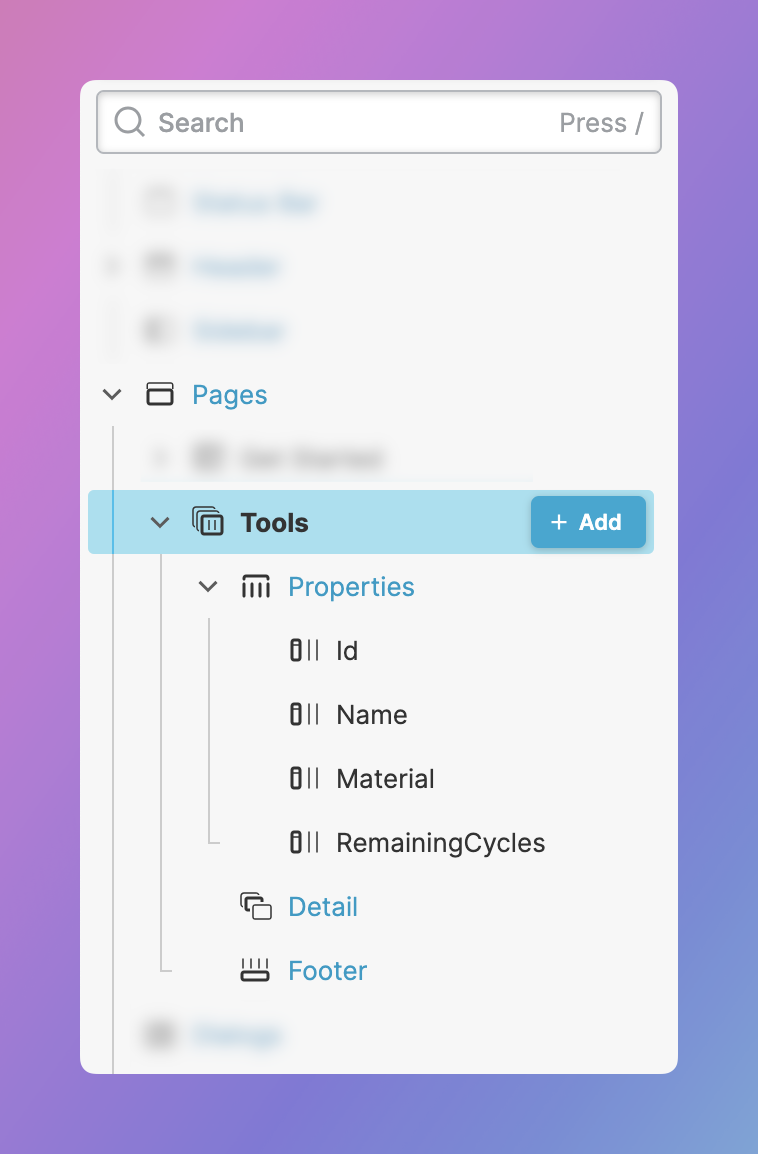Open the Detail tree item
Screen dimensions: 758x1154
point(323,907)
